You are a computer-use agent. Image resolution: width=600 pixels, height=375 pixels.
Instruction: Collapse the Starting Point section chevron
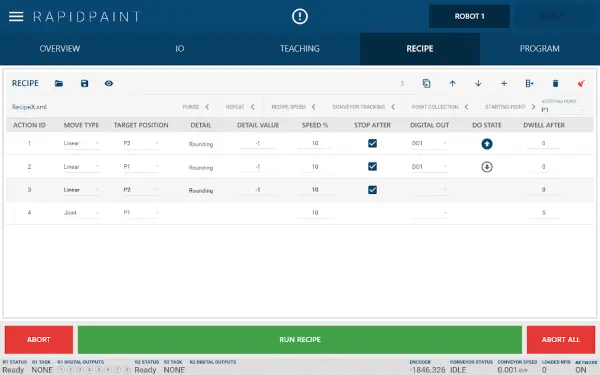point(533,107)
